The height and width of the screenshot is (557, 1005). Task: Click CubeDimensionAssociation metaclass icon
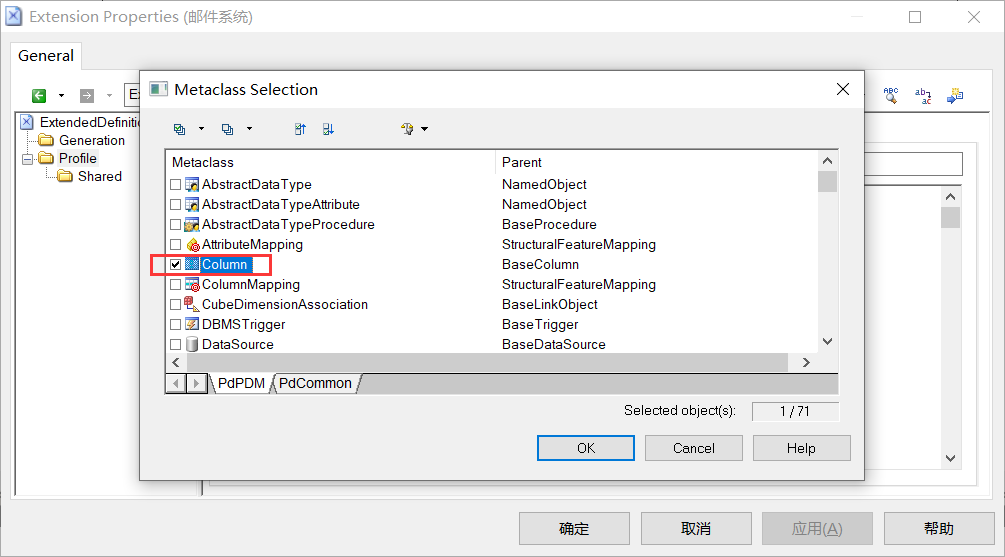click(x=192, y=304)
